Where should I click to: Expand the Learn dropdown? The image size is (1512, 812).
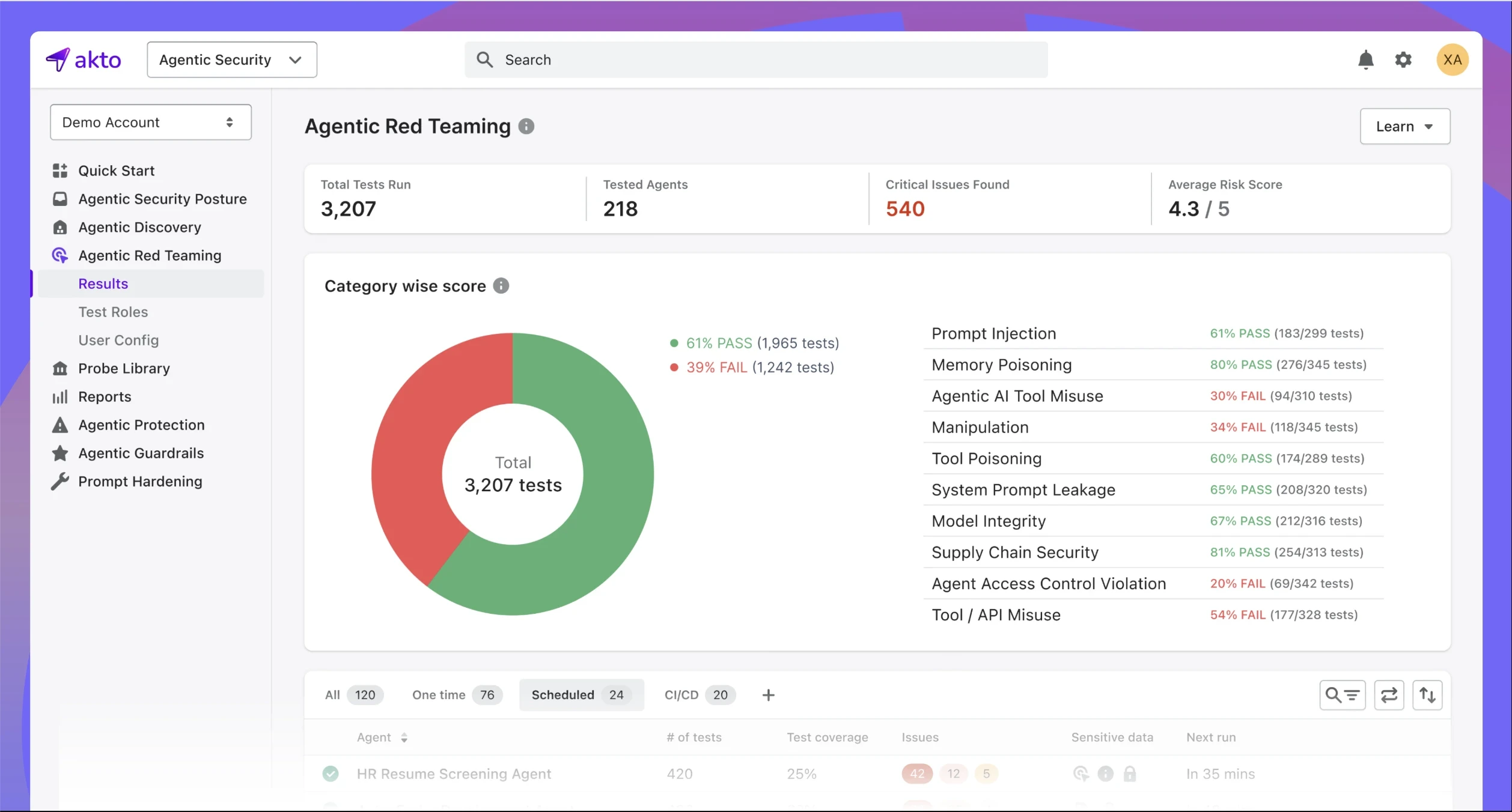pyautogui.click(x=1405, y=126)
